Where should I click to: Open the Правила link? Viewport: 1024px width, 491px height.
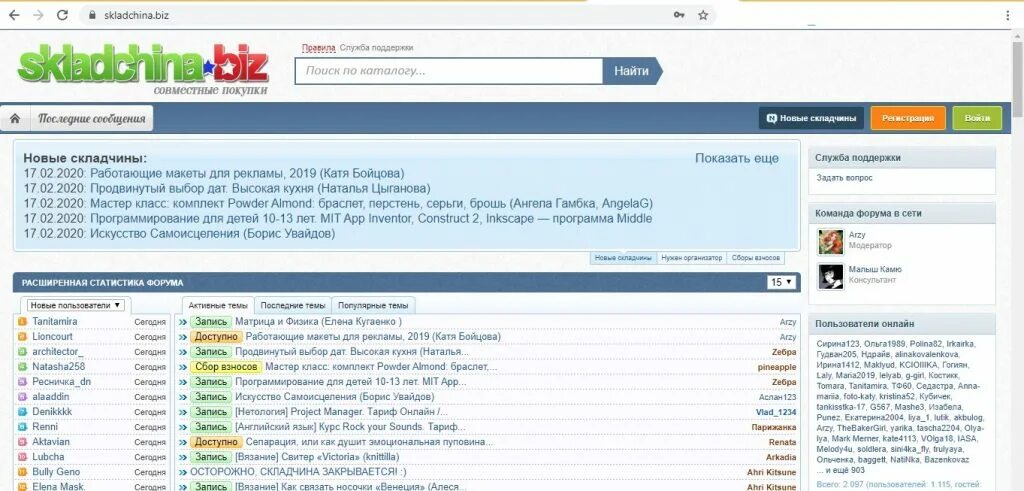click(319, 48)
